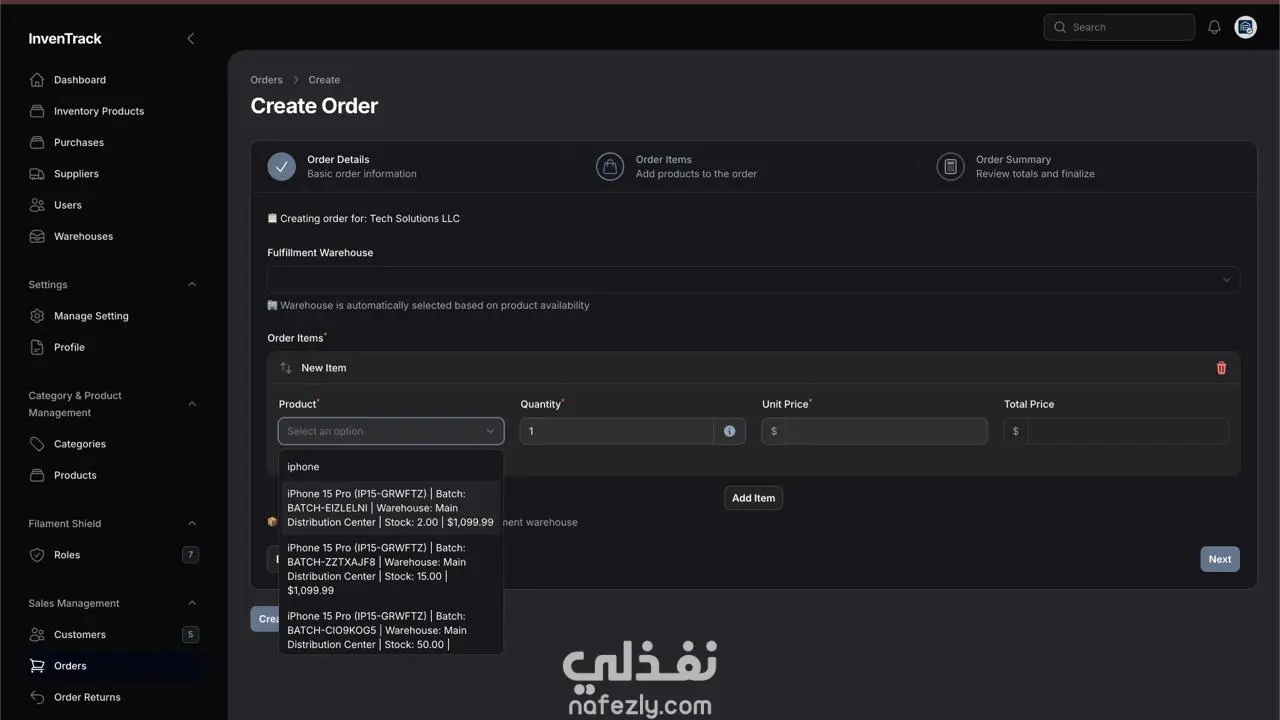Open the notifications bell
1280x720 pixels.
pyautogui.click(x=1214, y=27)
